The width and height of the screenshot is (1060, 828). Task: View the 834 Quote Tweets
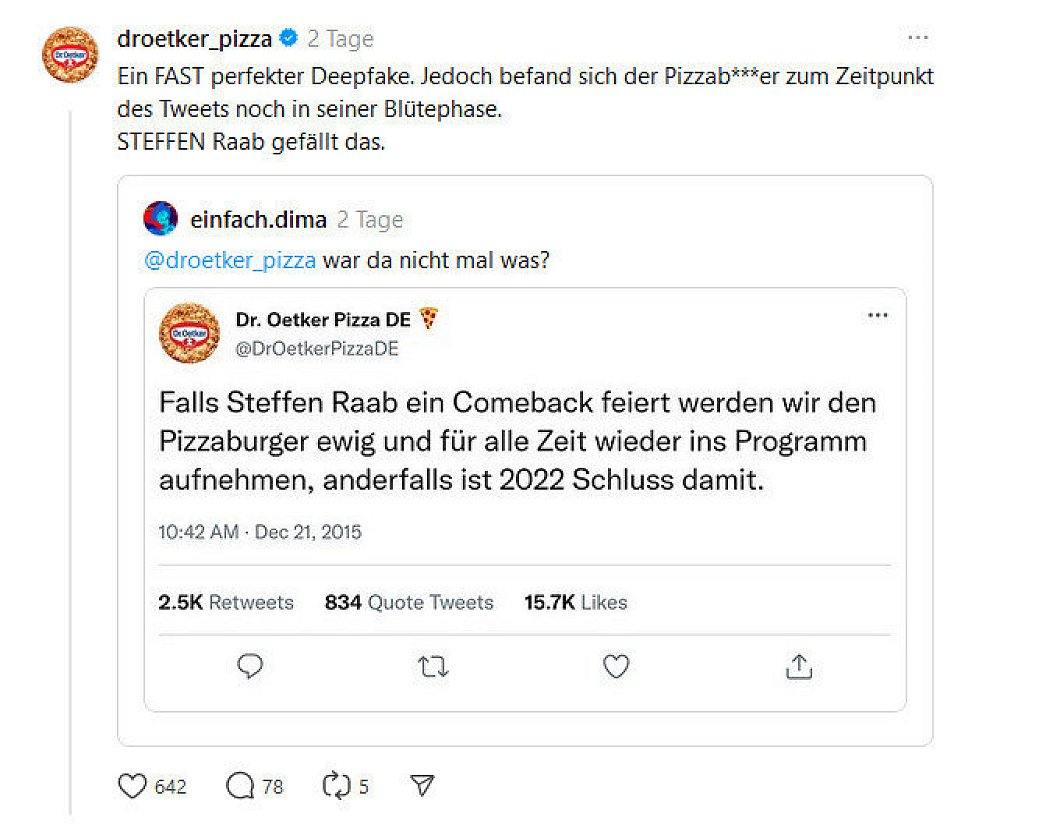409,602
